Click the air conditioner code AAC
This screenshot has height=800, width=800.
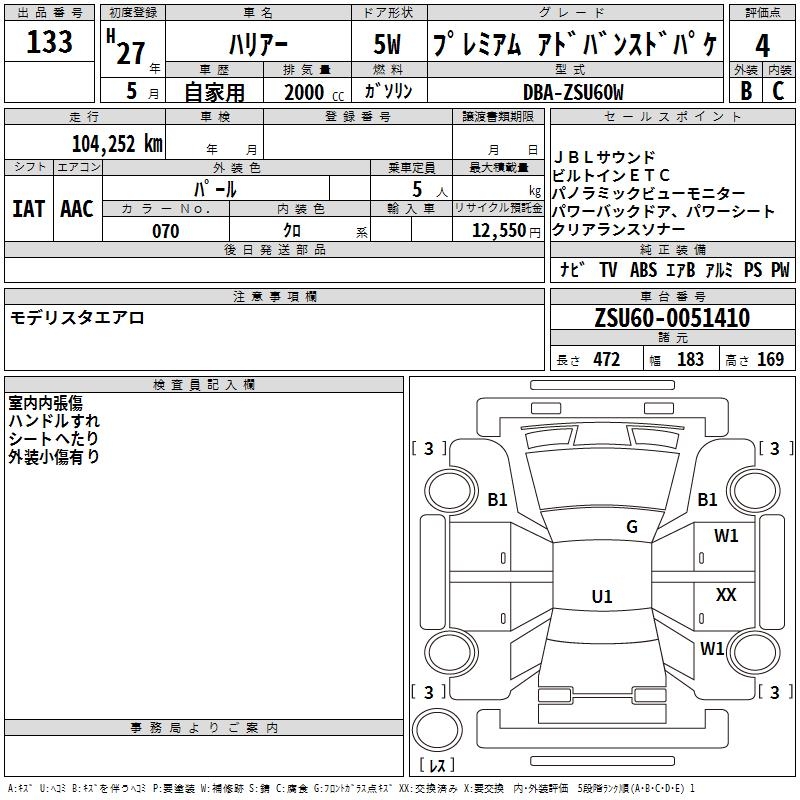(77, 209)
